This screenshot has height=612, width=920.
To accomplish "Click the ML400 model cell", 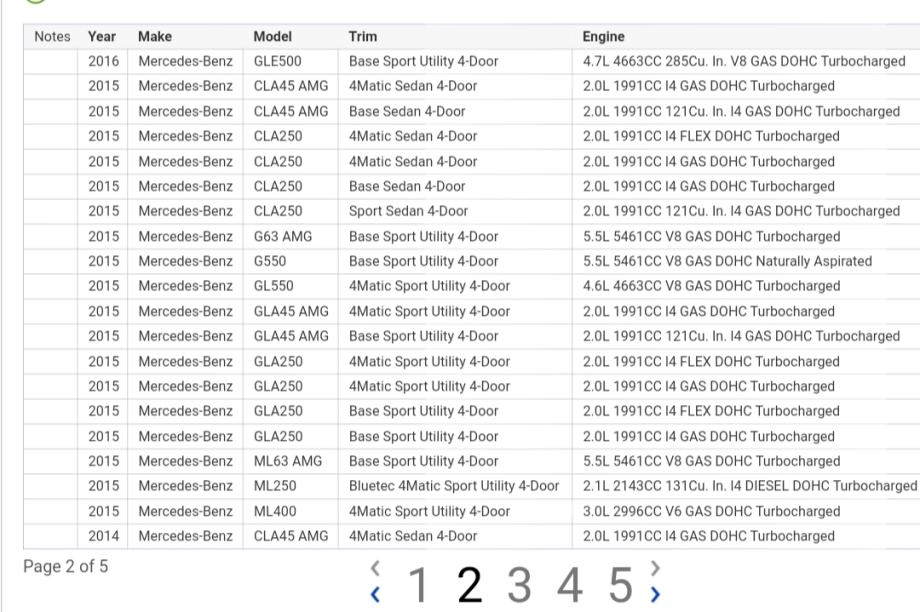I will [x=290, y=511].
